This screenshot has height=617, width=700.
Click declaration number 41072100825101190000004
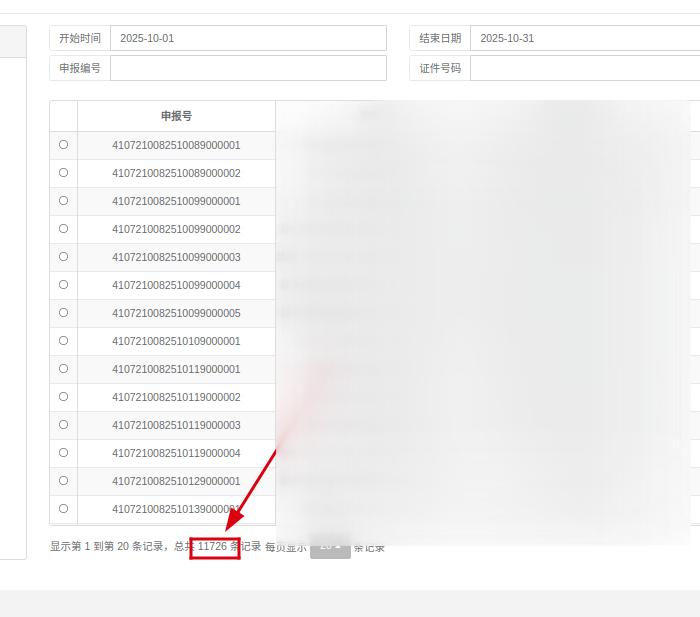pos(176,453)
